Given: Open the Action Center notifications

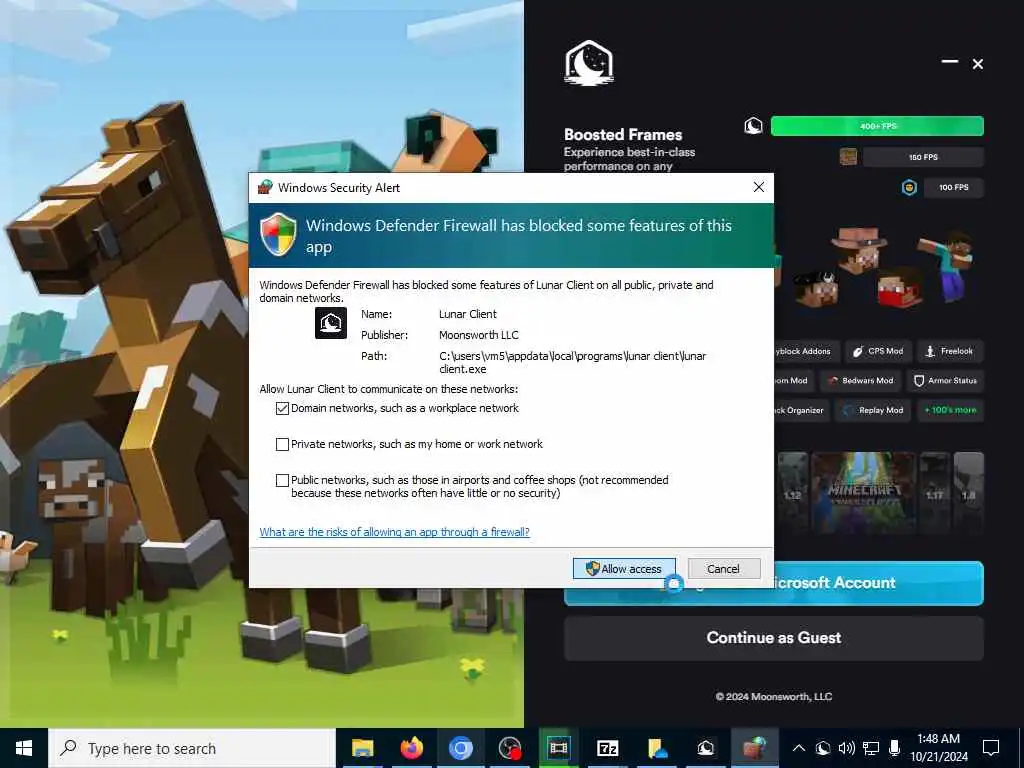Looking at the screenshot, I should click(991, 748).
